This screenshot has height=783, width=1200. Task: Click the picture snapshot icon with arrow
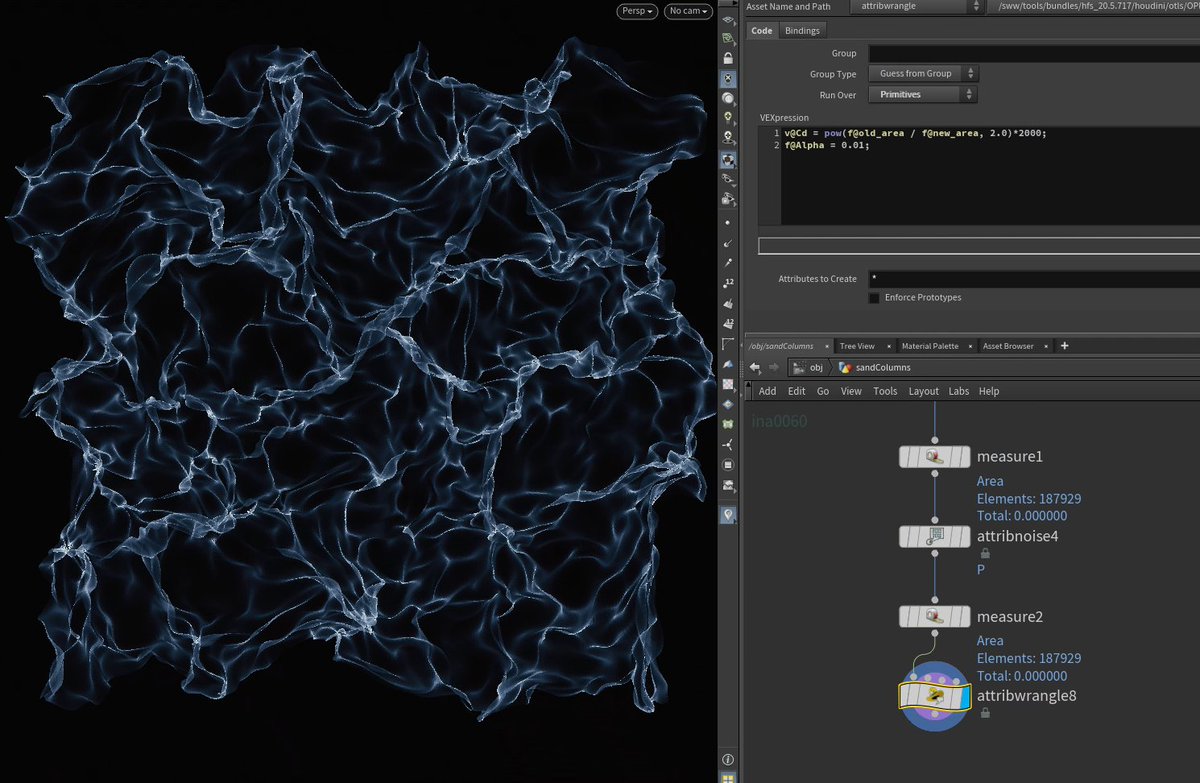728,485
